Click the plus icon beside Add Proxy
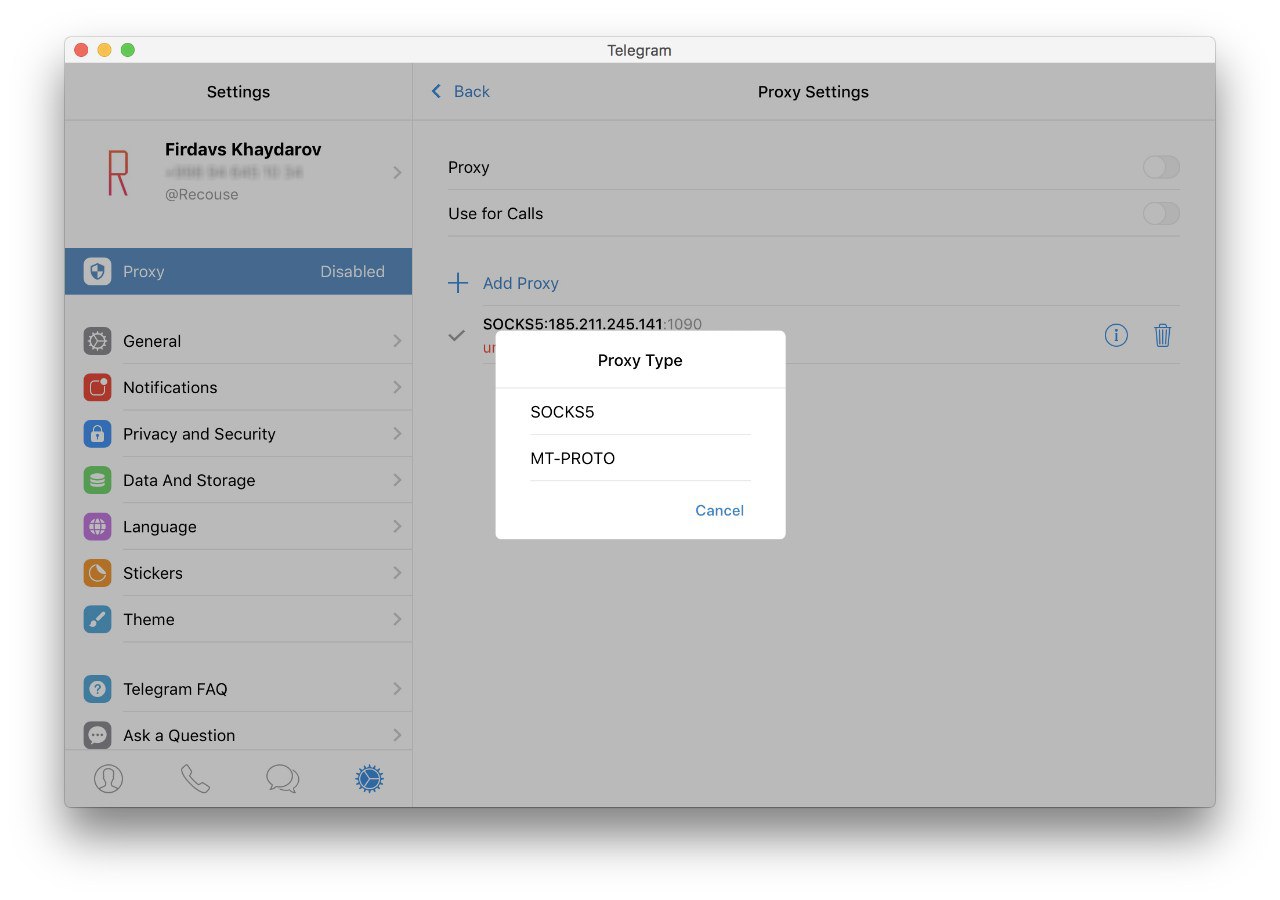The height and width of the screenshot is (900, 1280). pyautogui.click(x=458, y=283)
